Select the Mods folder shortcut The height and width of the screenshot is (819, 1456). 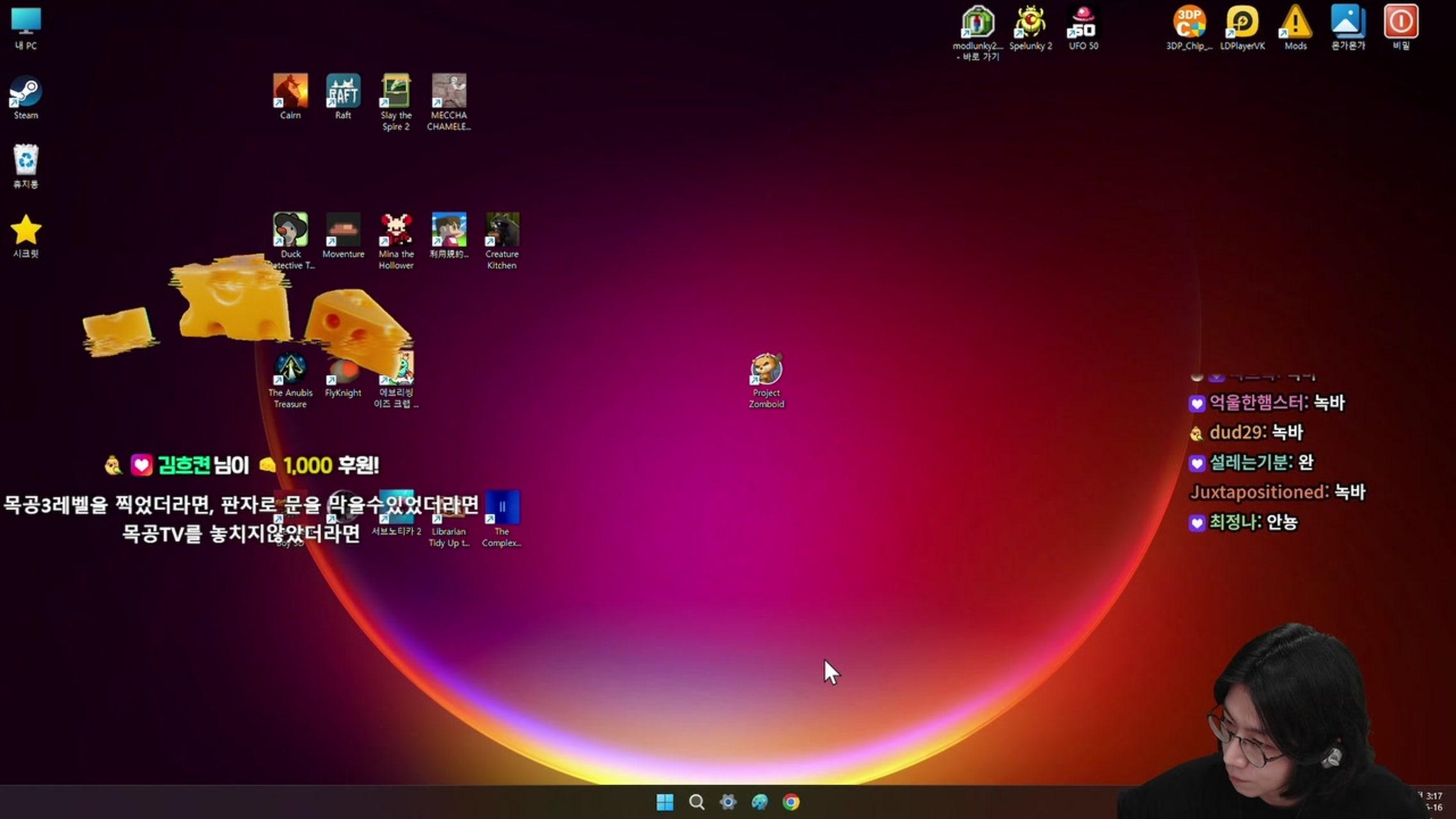point(1295,28)
